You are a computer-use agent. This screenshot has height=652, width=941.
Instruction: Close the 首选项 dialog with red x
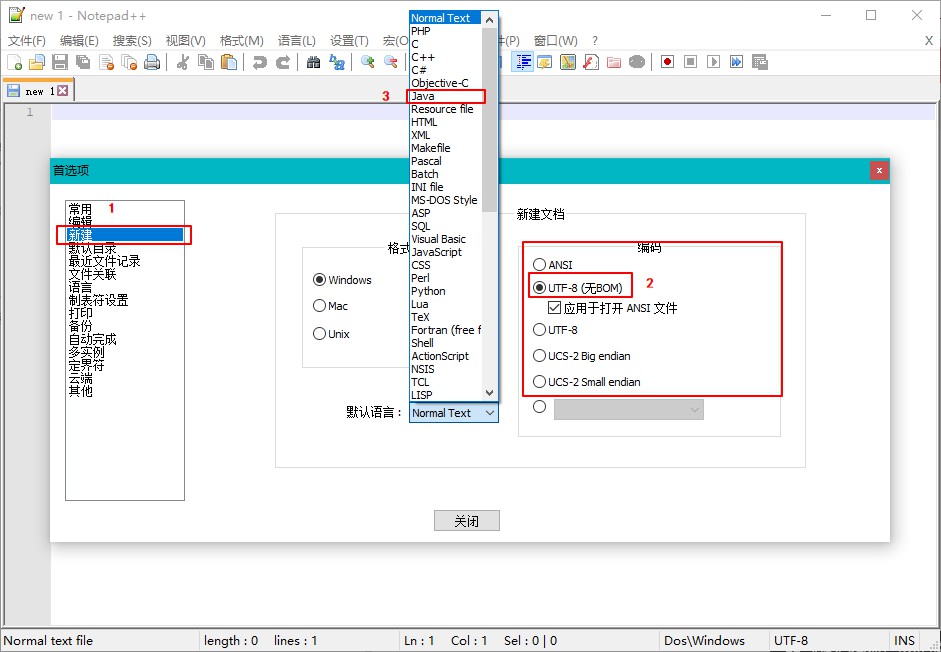pyautogui.click(x=879, y=171)
